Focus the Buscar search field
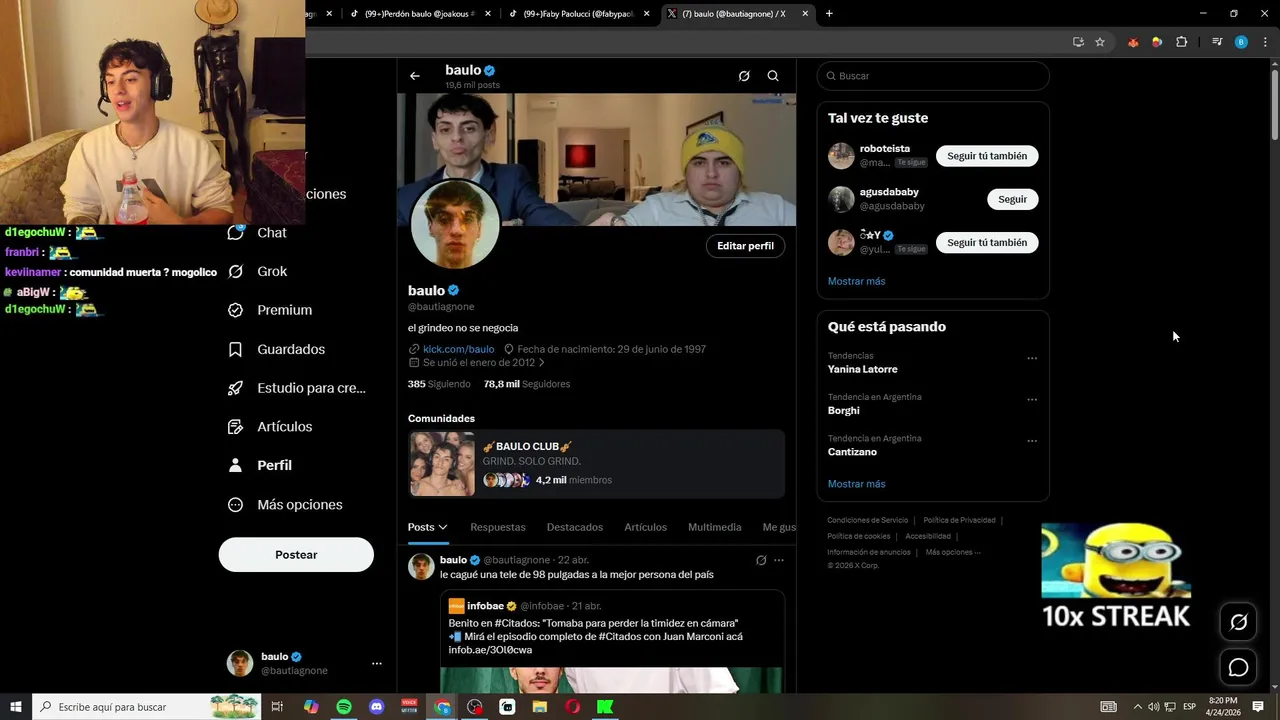 (x=933, y=76)
